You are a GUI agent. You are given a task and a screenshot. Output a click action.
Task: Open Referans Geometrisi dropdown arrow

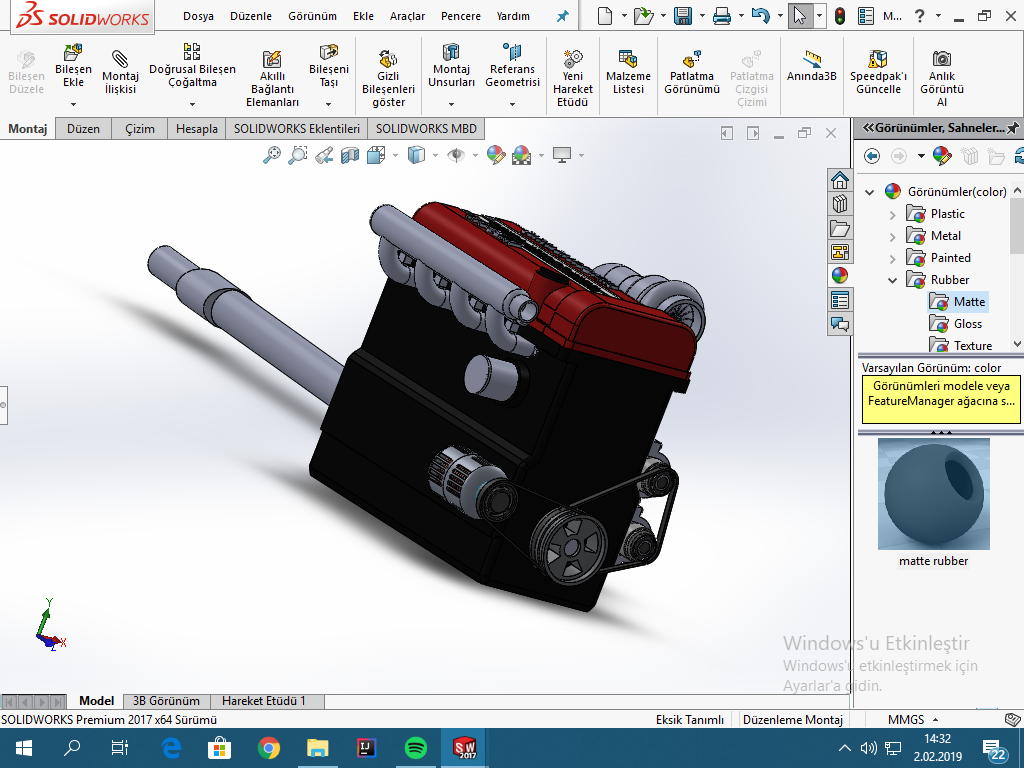(512, 104)
